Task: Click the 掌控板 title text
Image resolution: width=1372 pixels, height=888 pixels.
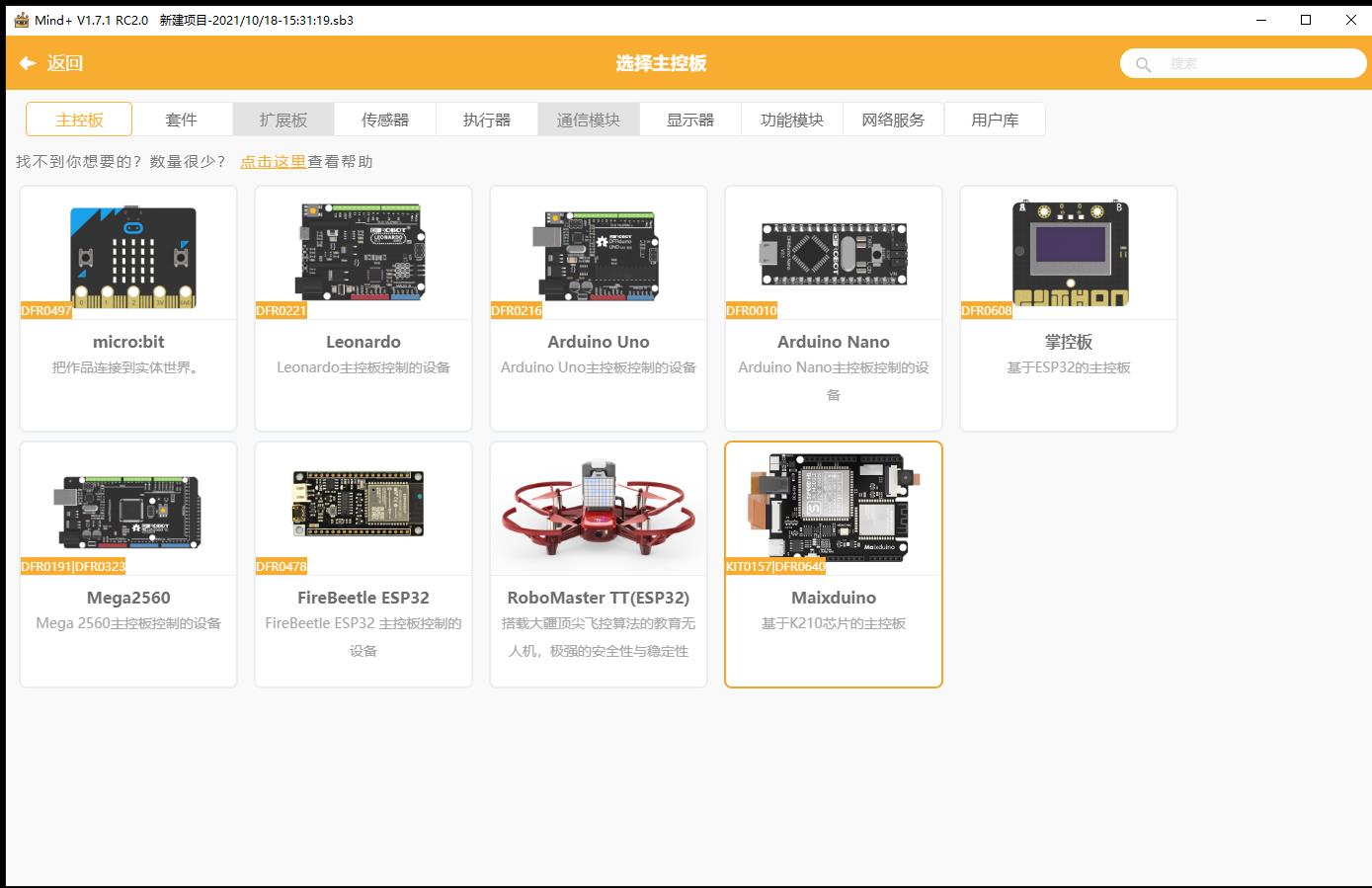Action: 1069,342
